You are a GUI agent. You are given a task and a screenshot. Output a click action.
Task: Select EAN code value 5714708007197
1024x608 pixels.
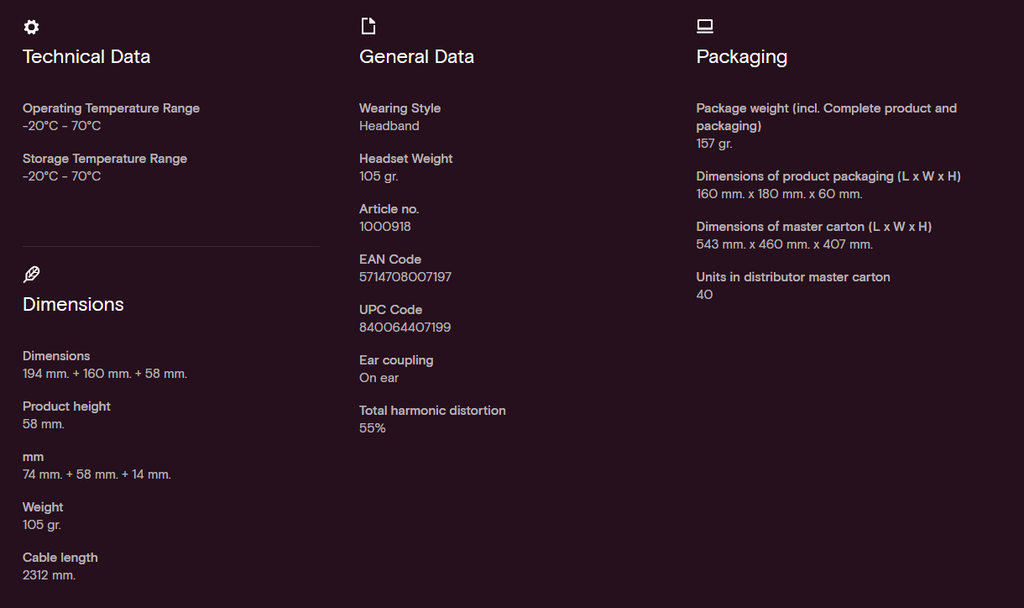coord(405,277)
